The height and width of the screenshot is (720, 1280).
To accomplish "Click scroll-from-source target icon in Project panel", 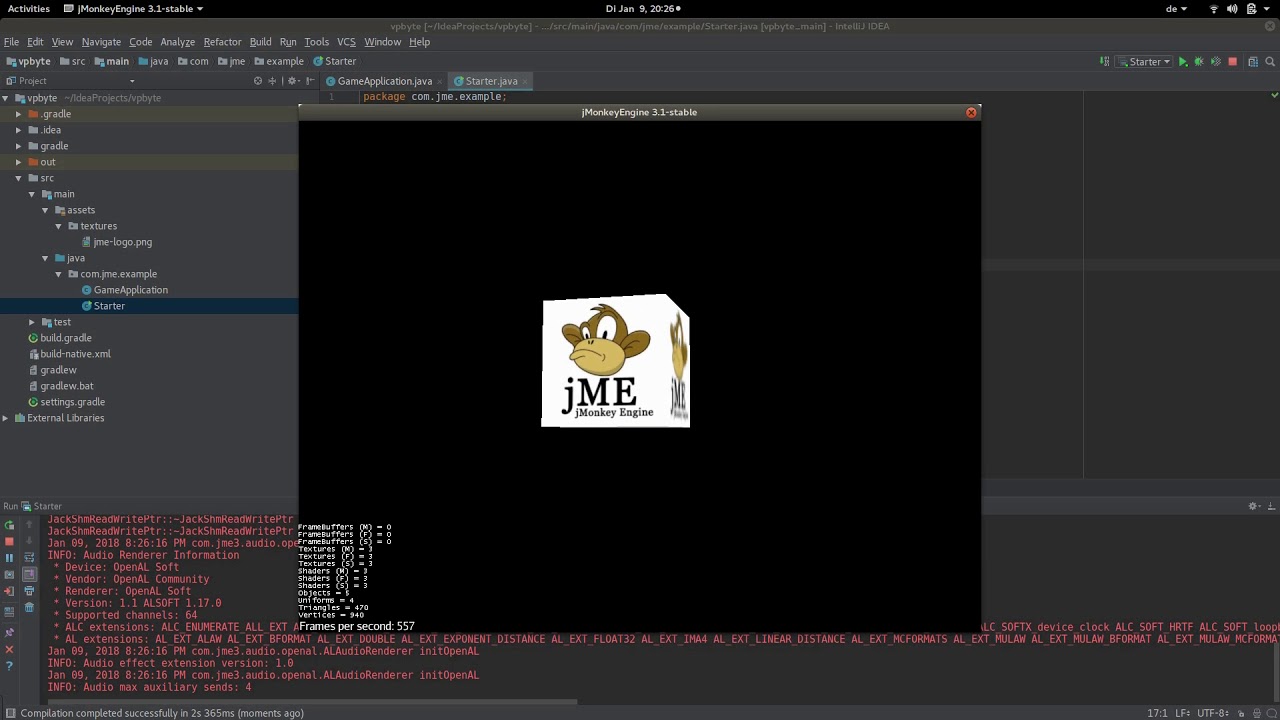I will pyautogui.click(x=258, y=81).
